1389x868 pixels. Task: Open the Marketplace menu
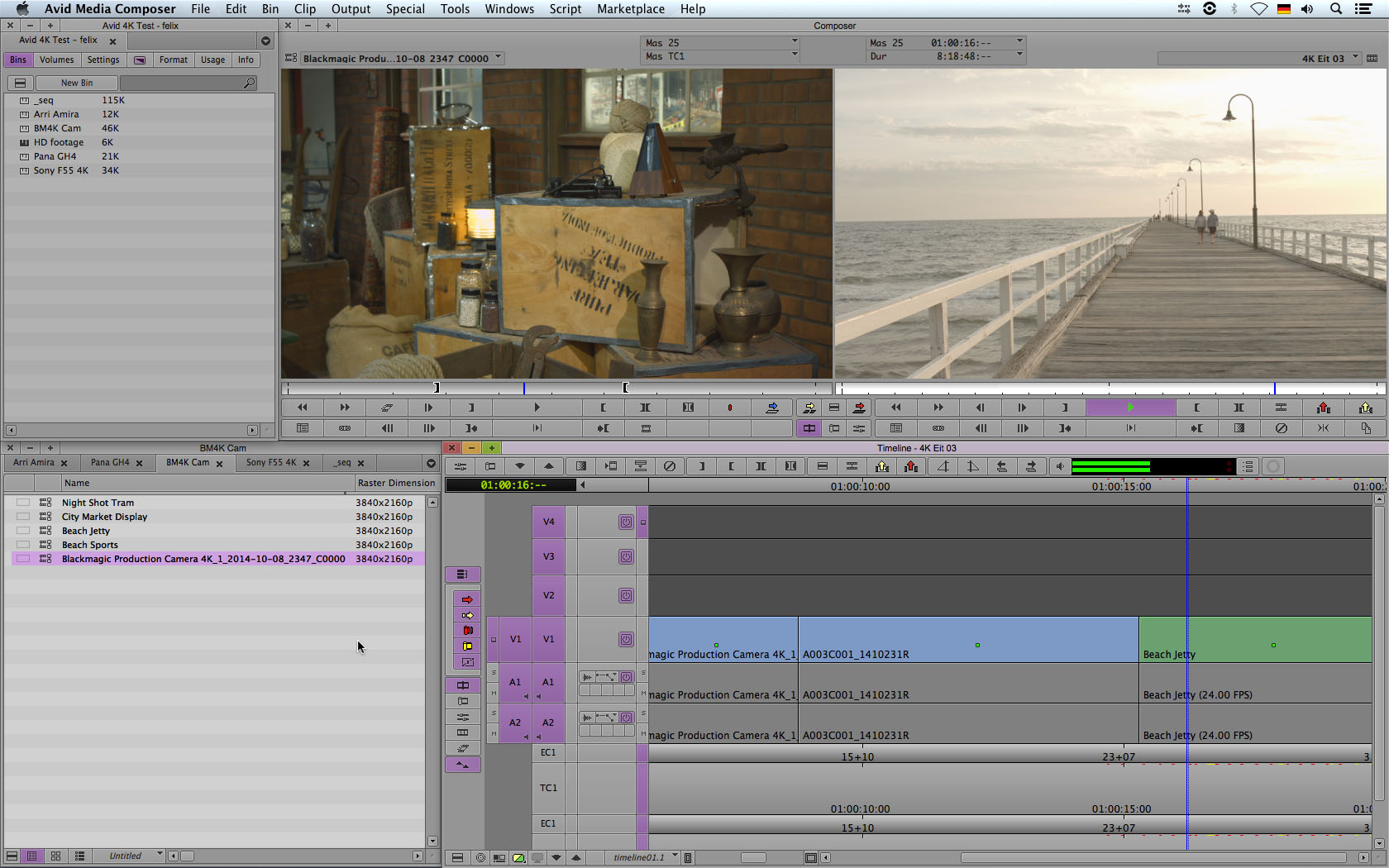(630, 9)
